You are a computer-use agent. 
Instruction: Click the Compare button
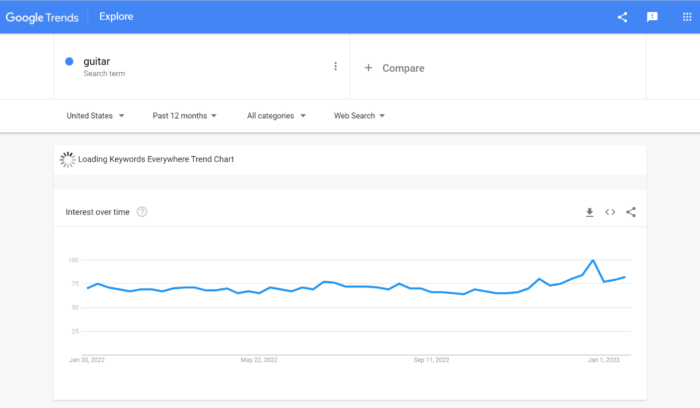coord(403,68)
